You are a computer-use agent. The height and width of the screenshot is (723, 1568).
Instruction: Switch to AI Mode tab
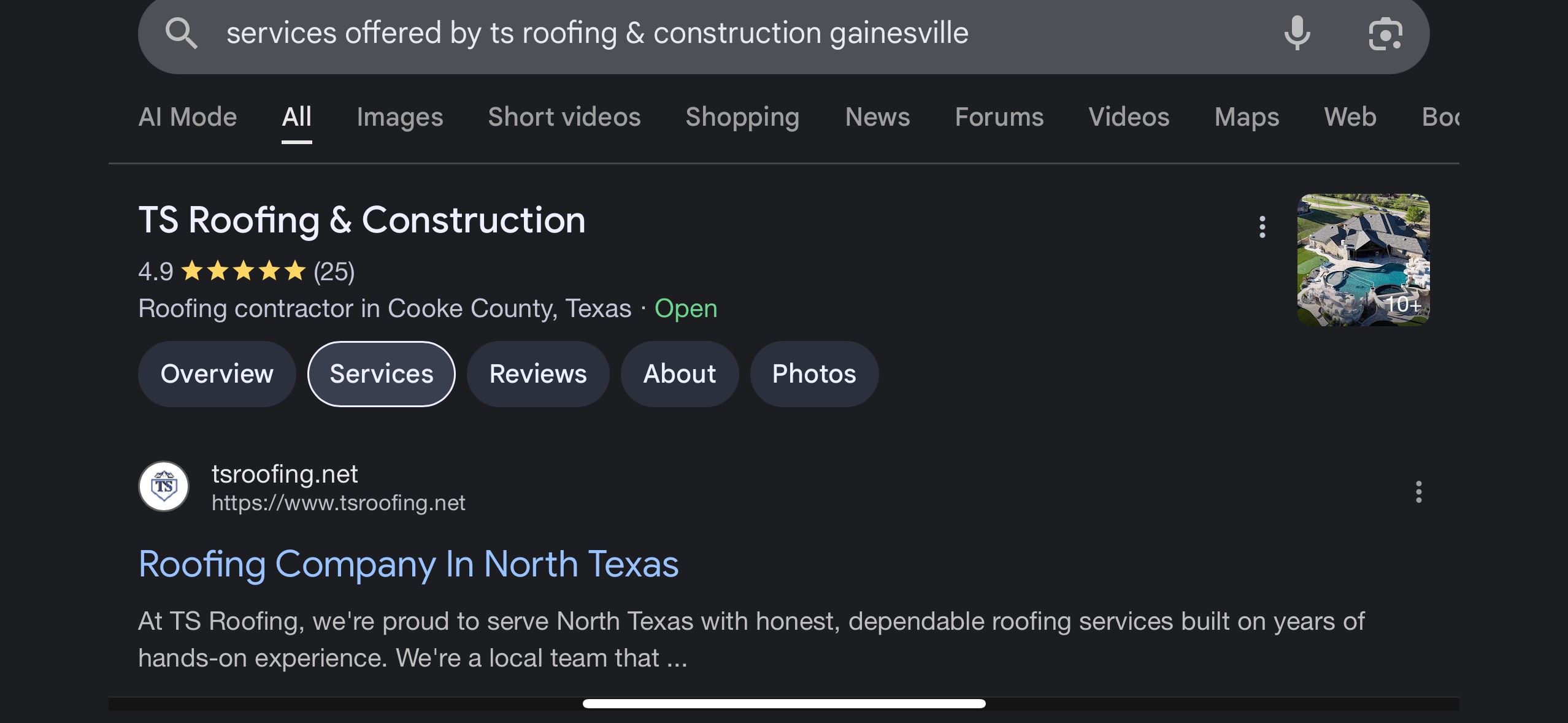point(188,117)
